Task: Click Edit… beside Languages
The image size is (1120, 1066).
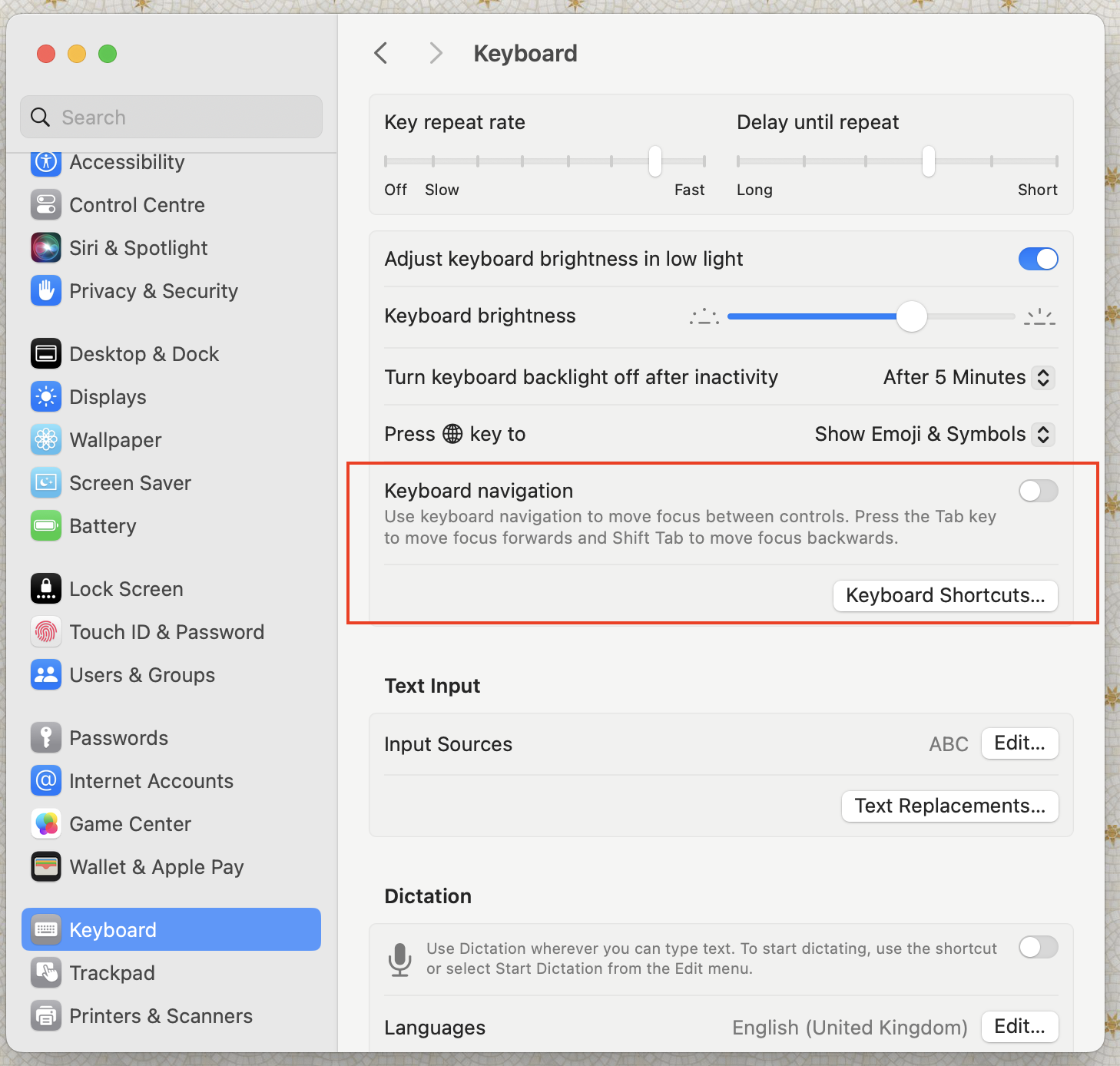Action: 1019,1027
